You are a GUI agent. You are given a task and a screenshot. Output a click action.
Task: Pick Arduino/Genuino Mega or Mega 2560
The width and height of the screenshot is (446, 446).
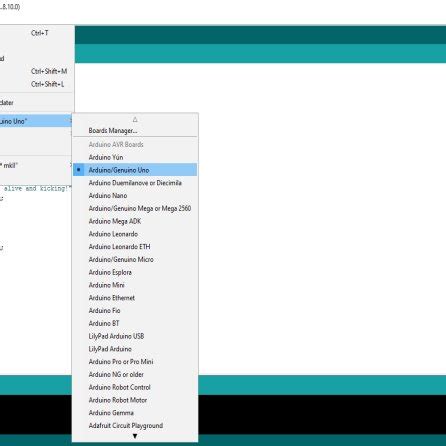[135, 208]
